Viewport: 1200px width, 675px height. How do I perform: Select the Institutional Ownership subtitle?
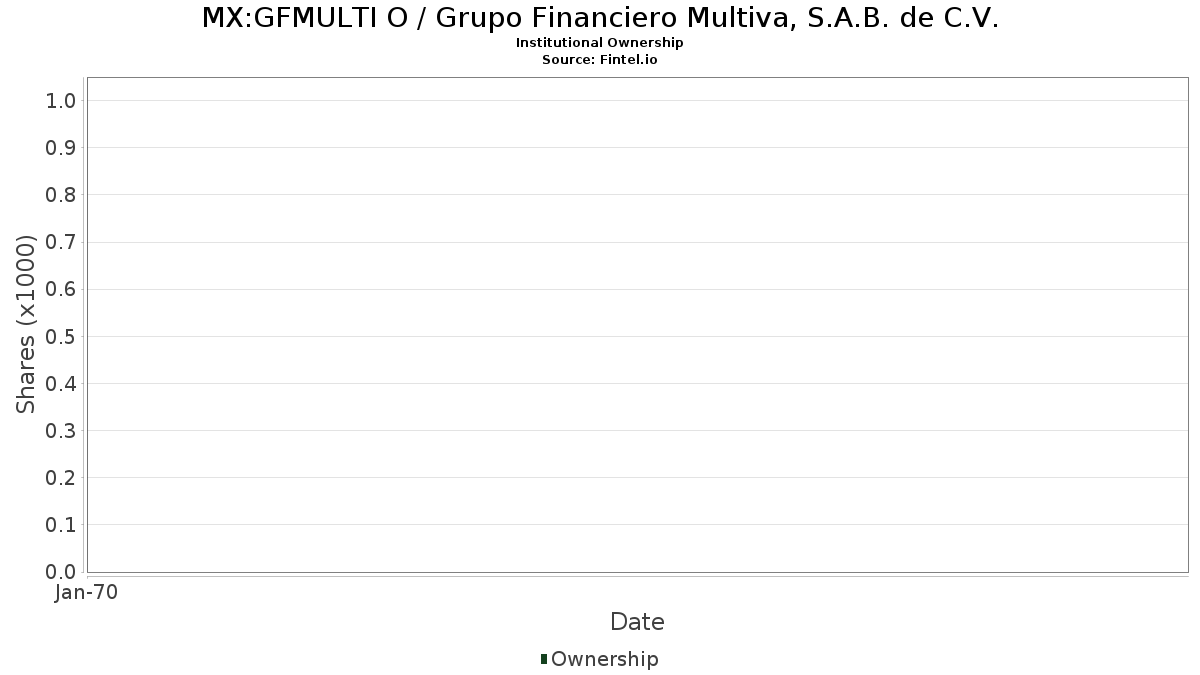(600, 43)
